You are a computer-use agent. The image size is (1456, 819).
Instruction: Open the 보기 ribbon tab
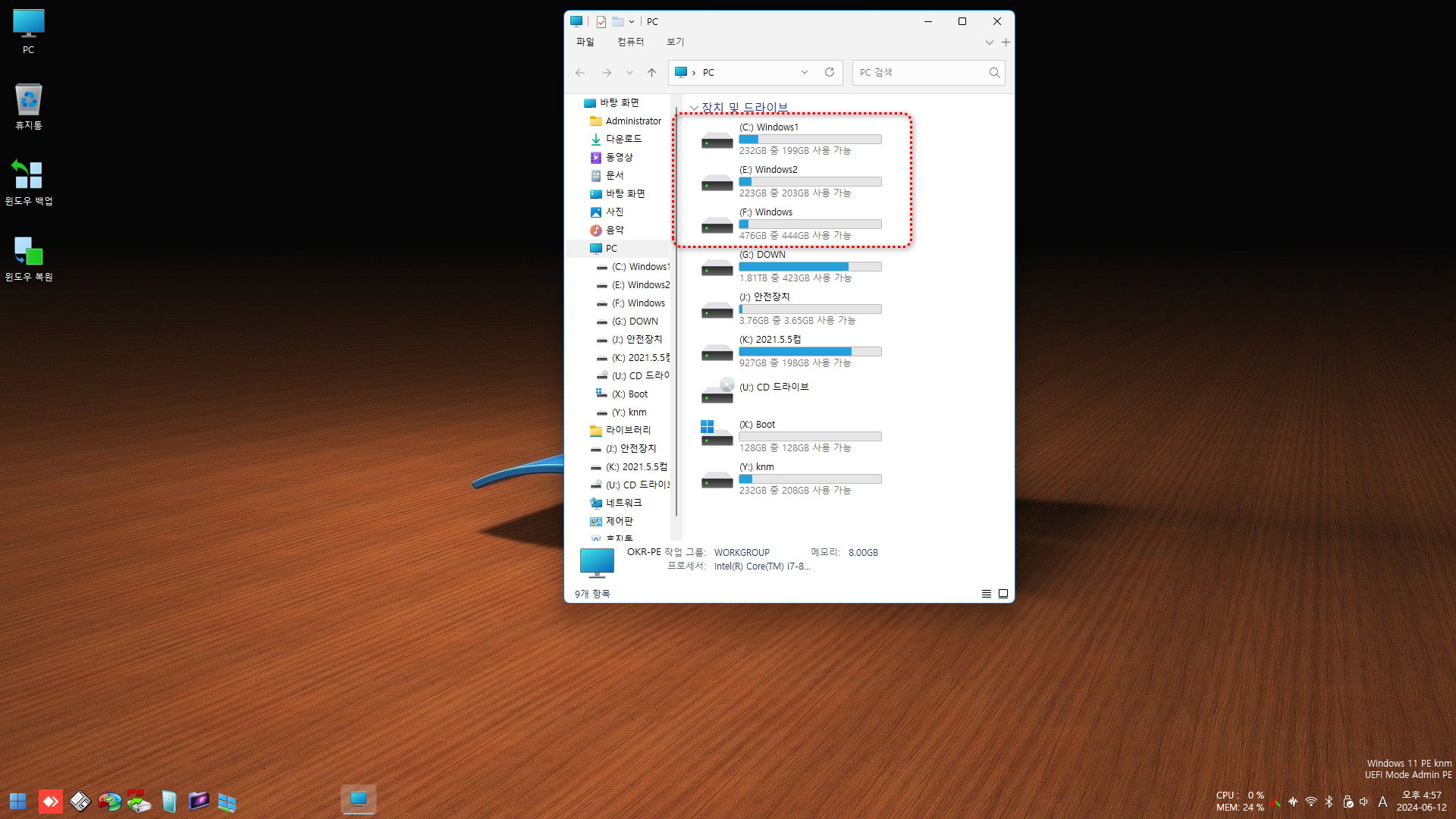[x=675, y=42]
